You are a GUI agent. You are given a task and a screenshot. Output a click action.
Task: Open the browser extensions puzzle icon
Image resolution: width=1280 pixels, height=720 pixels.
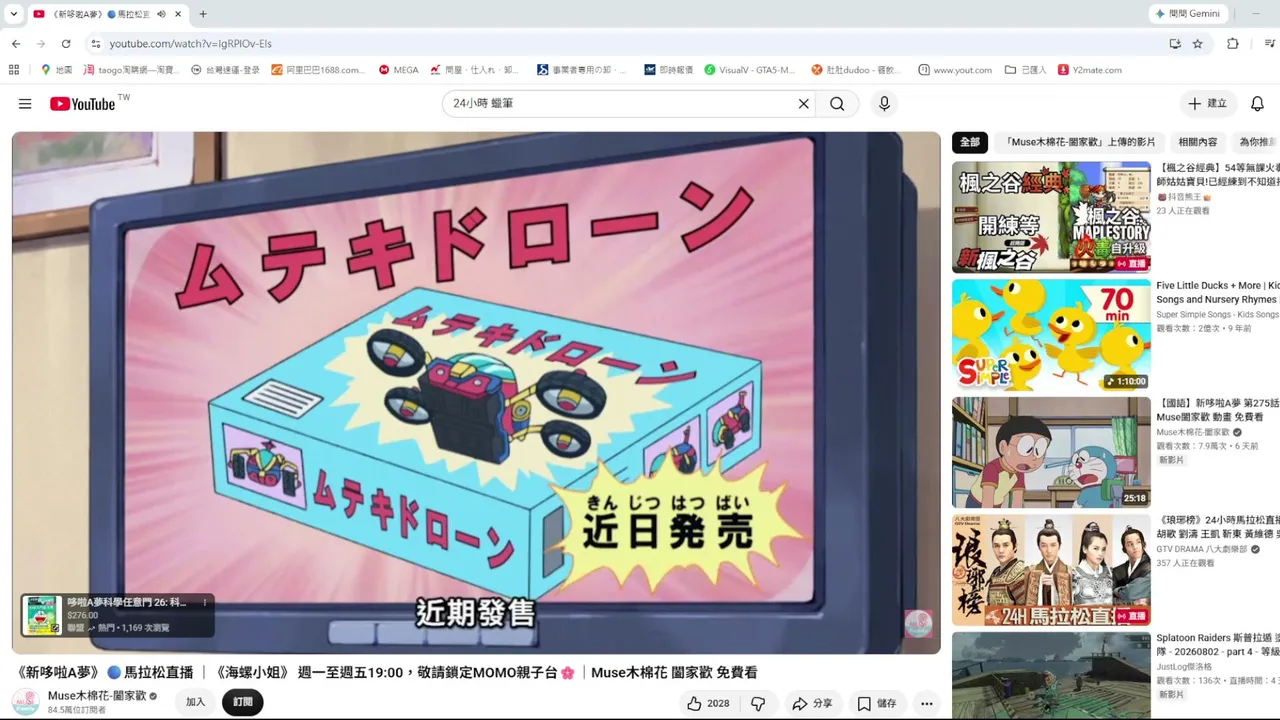click(x=1233, y=44)
